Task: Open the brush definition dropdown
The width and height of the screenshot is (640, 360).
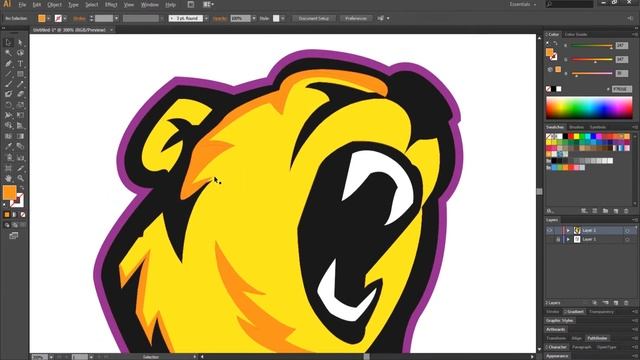Action: pyautogui.click(x=206, y=18)
